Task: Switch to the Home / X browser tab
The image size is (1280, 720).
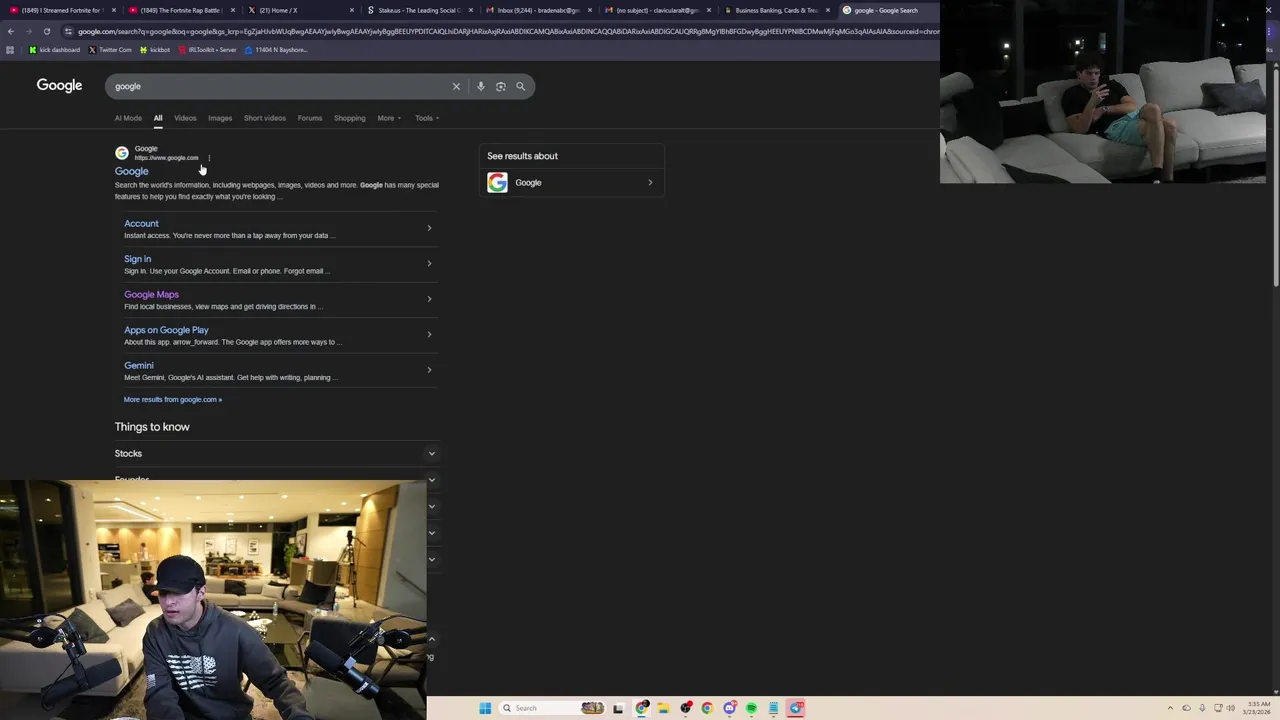Action: [301, 10]
